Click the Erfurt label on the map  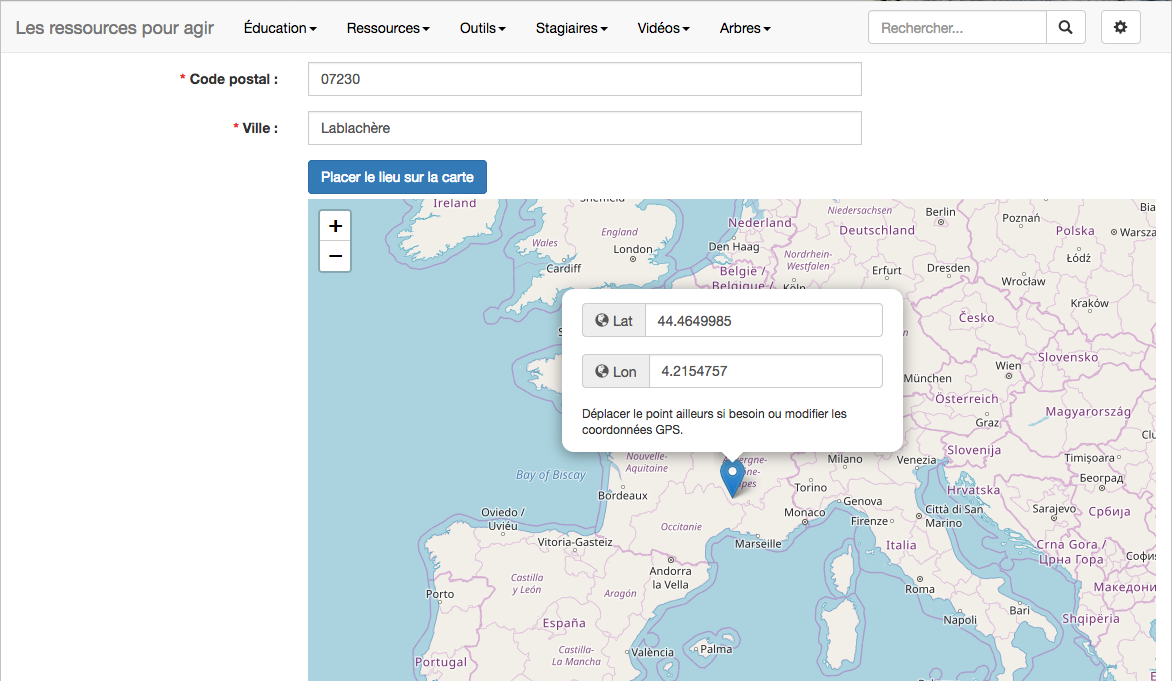click(x=886, y=270)
